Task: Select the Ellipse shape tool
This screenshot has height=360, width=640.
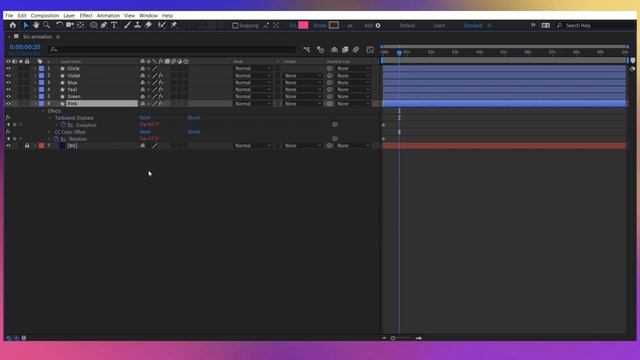Action: (93, 25)
